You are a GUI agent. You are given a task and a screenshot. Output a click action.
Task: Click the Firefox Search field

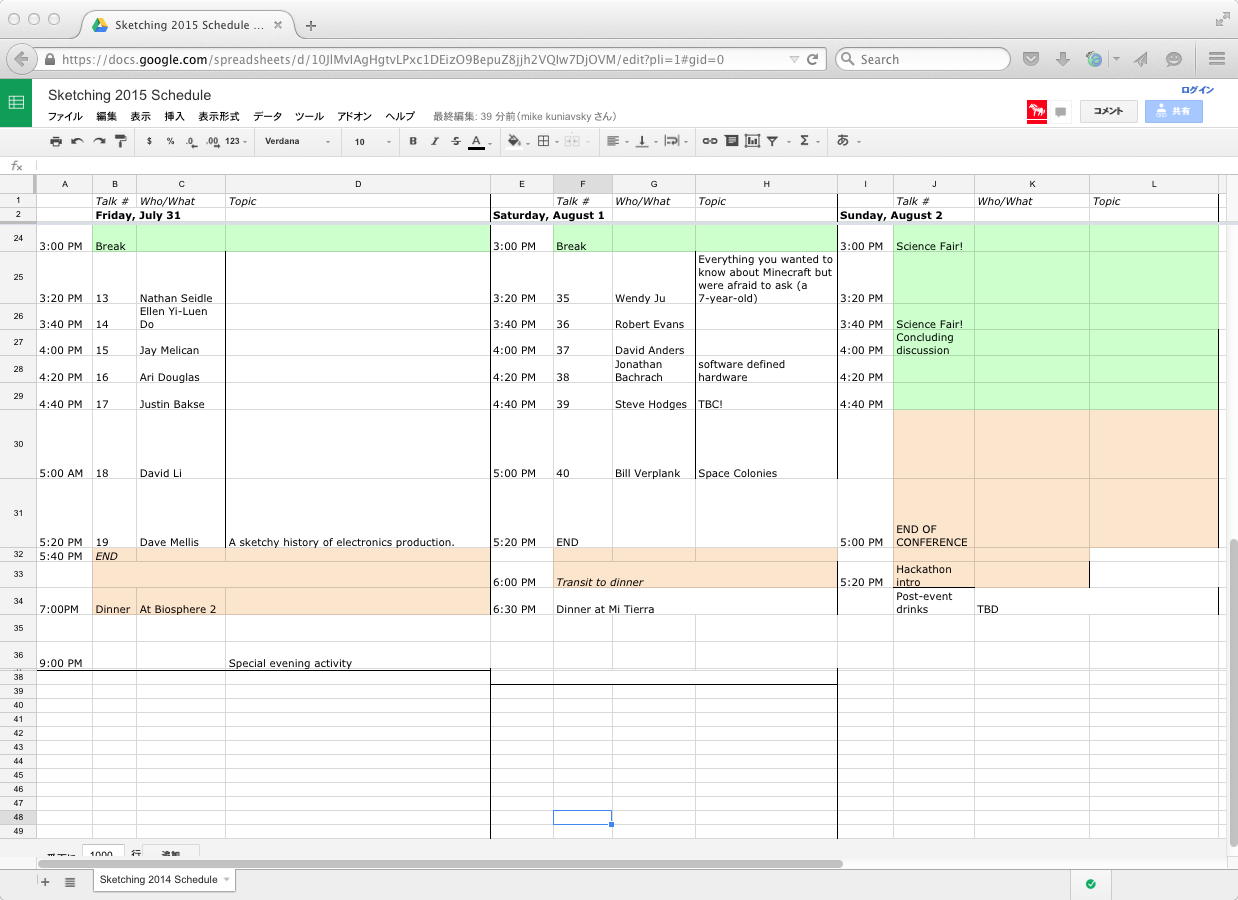922,59
